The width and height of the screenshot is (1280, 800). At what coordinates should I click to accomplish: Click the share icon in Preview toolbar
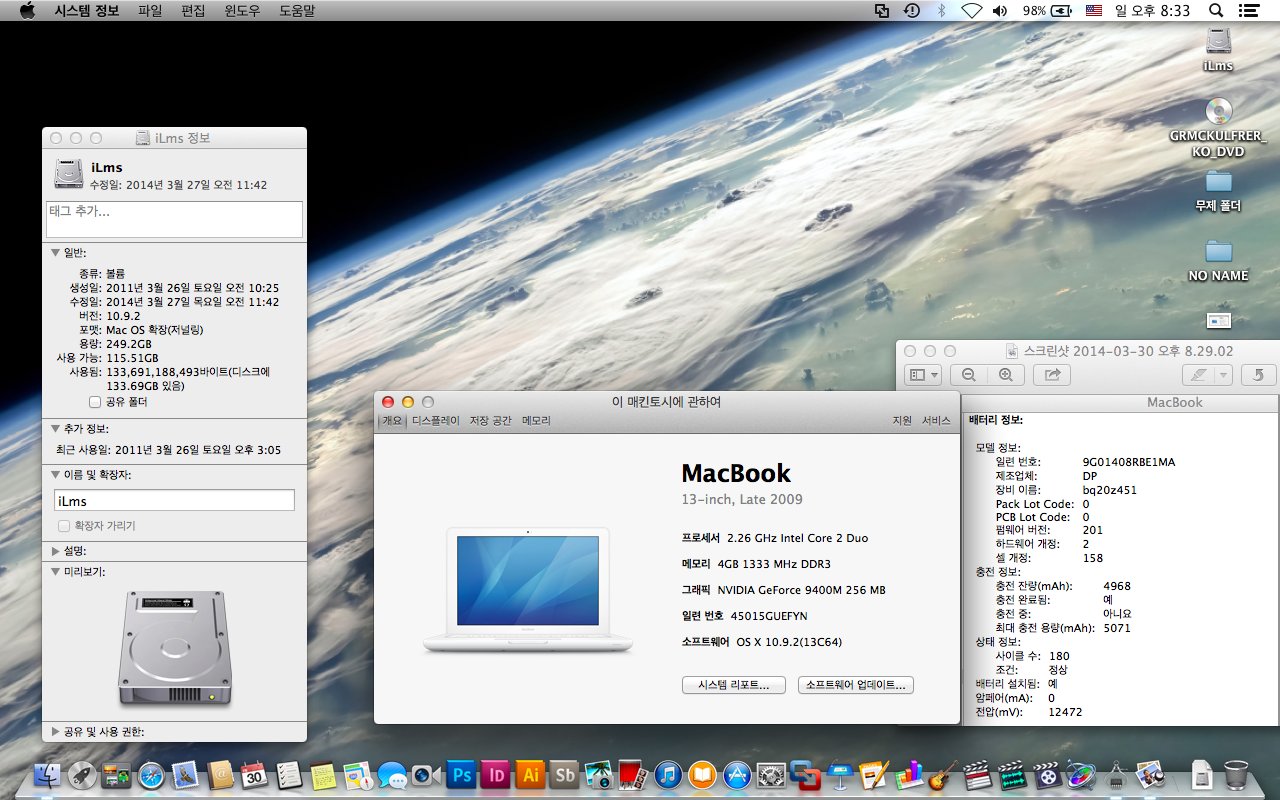coord(1052,375)
